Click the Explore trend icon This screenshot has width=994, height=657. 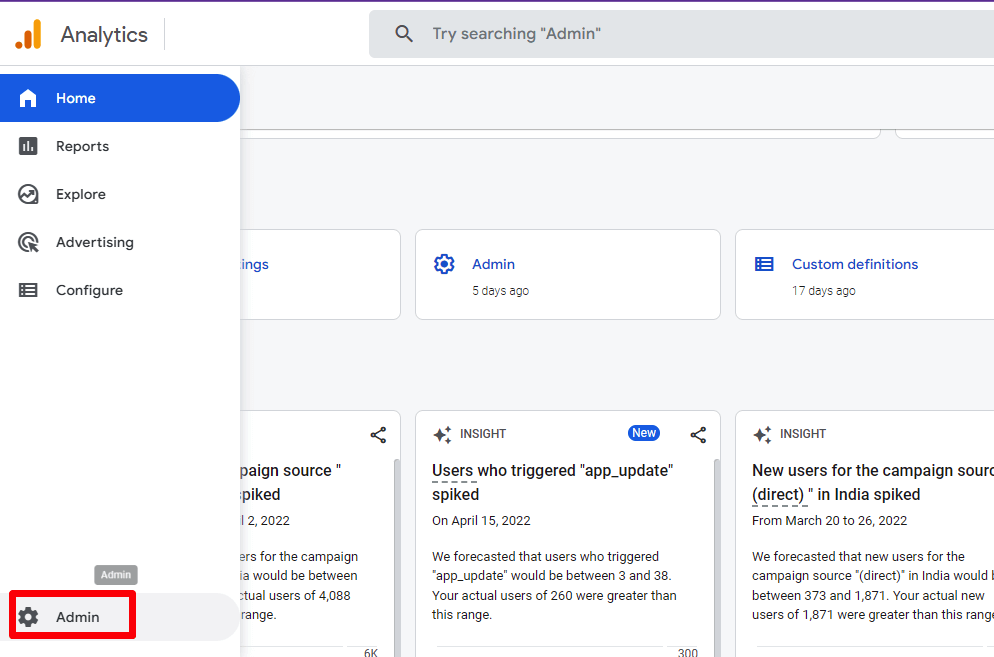[x=28, y=194]
